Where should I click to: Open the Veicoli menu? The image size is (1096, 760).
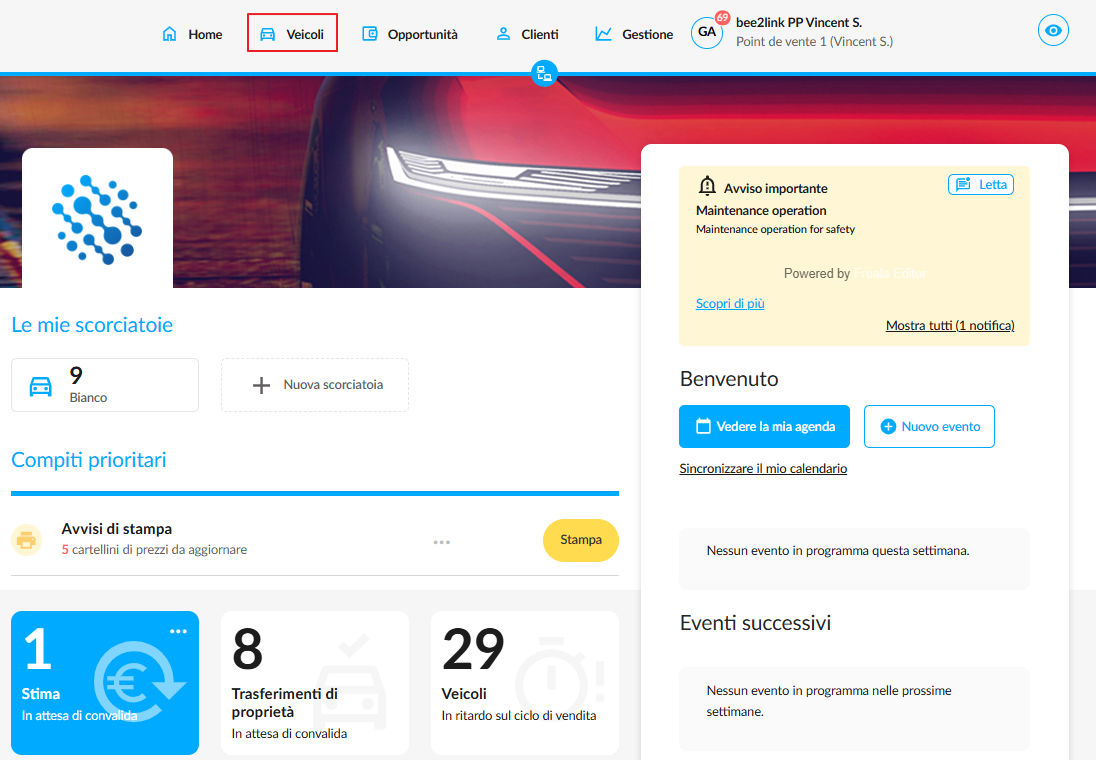pyautogui.click(x=291, y=34)
